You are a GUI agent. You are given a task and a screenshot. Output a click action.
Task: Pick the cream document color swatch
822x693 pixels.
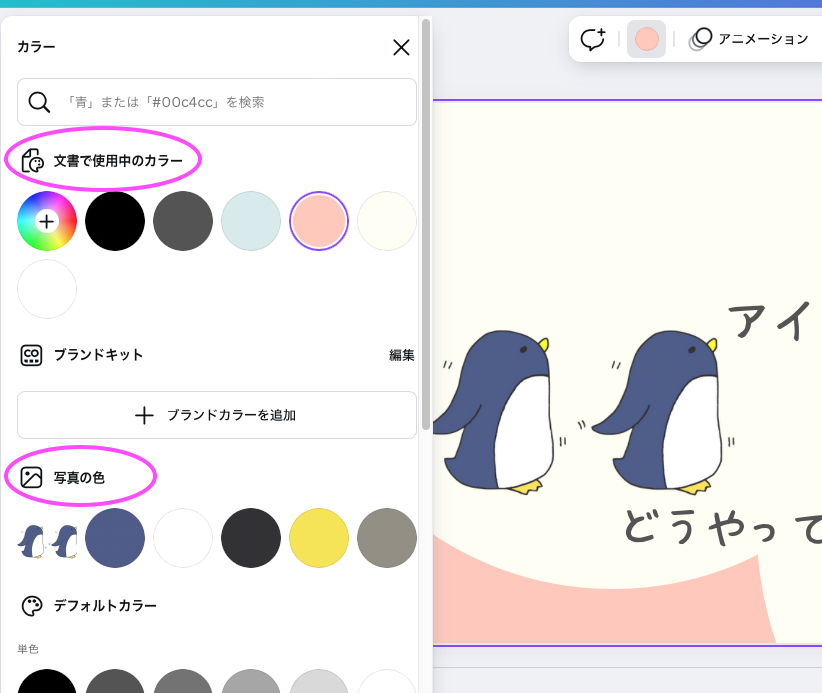387,221
